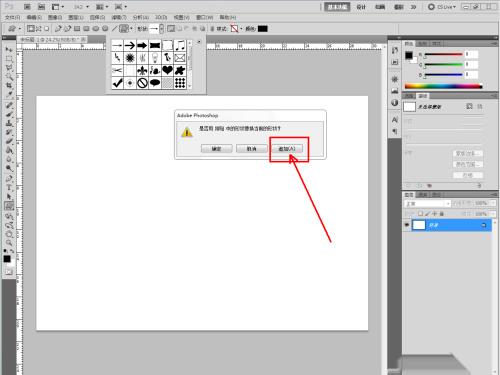Toggle Shape Layers mode in options bar

pos(31,29)
